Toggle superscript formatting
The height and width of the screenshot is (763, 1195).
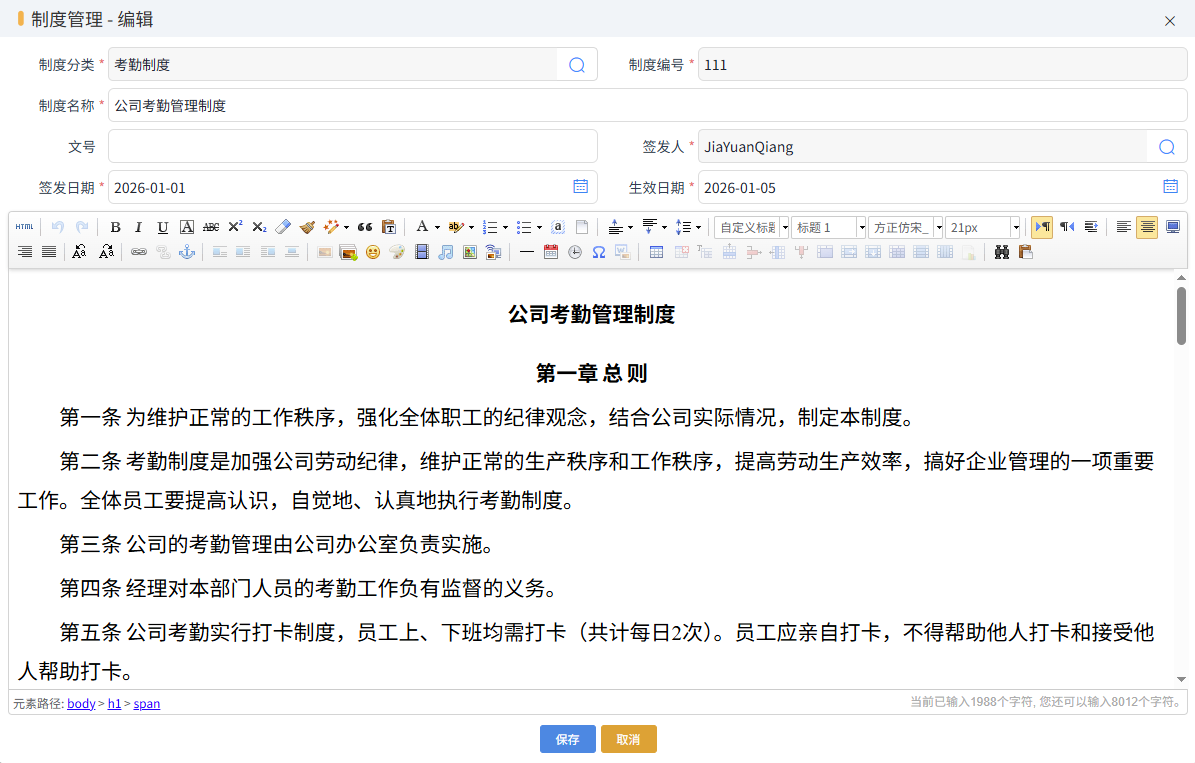(235, 227)
